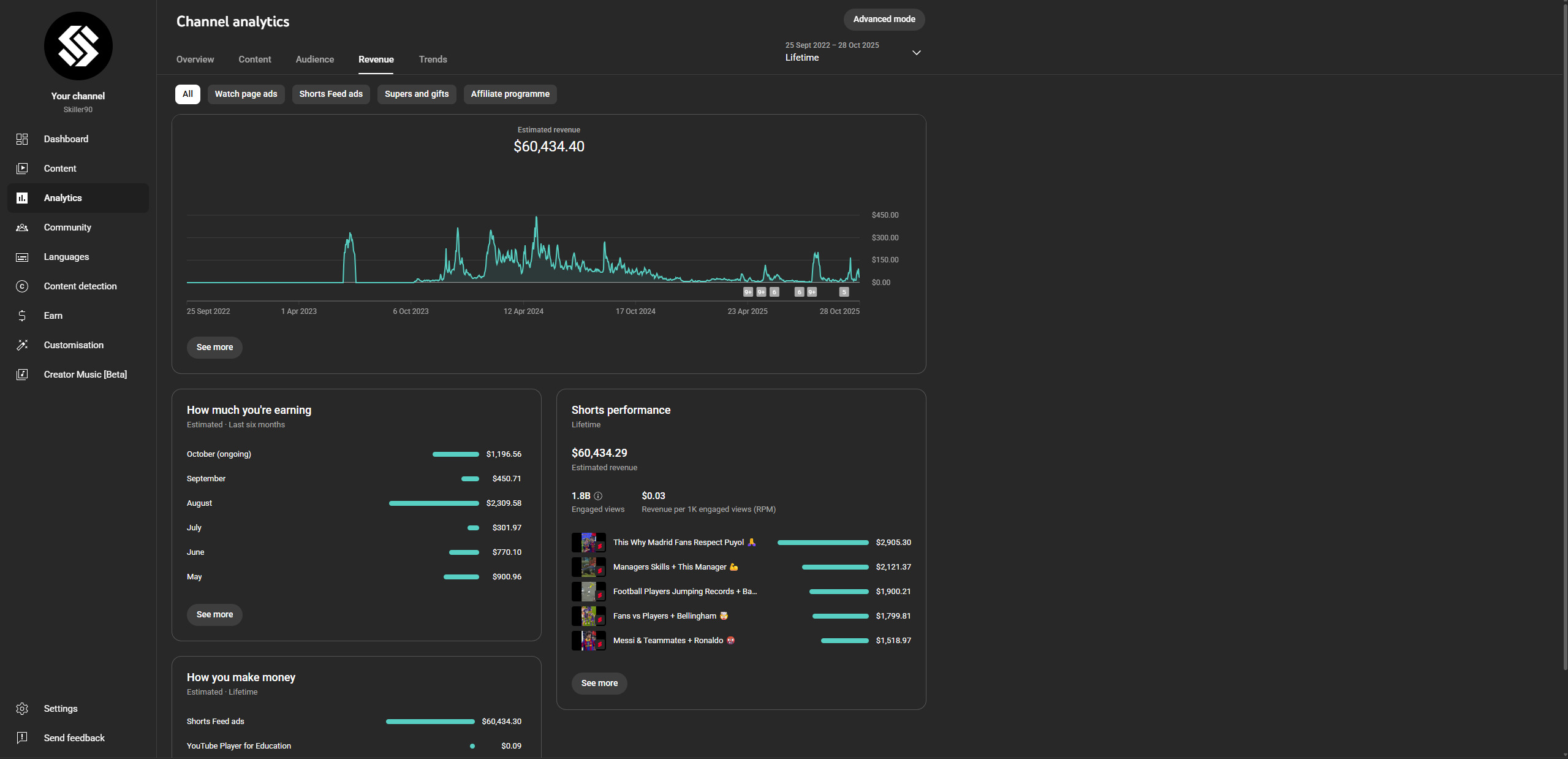Switch to the Audience tab
1568x759 pixels.
[315, 59]
